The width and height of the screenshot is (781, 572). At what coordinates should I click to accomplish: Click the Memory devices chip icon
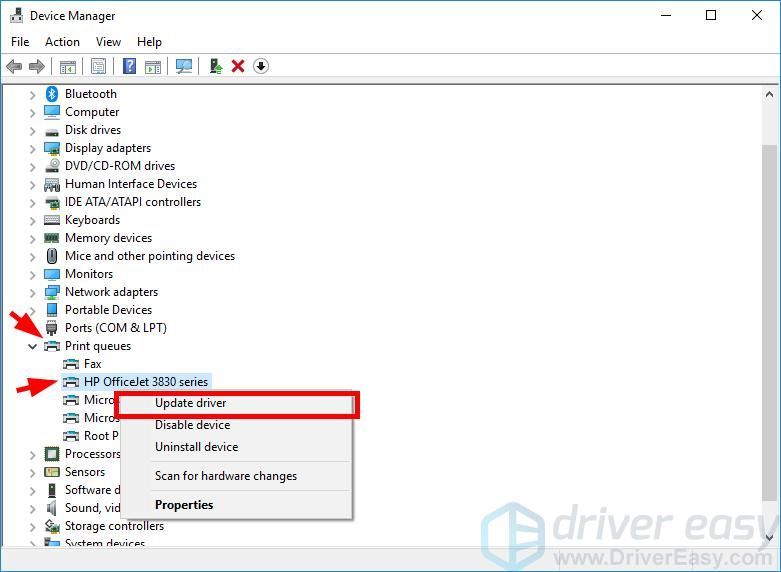pos(52,238)
